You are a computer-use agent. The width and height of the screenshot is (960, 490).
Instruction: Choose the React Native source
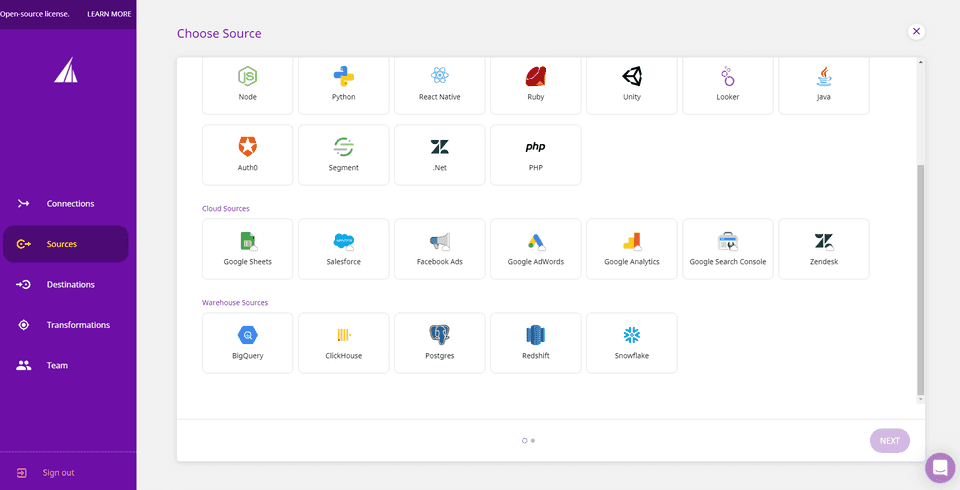point(440,85)
